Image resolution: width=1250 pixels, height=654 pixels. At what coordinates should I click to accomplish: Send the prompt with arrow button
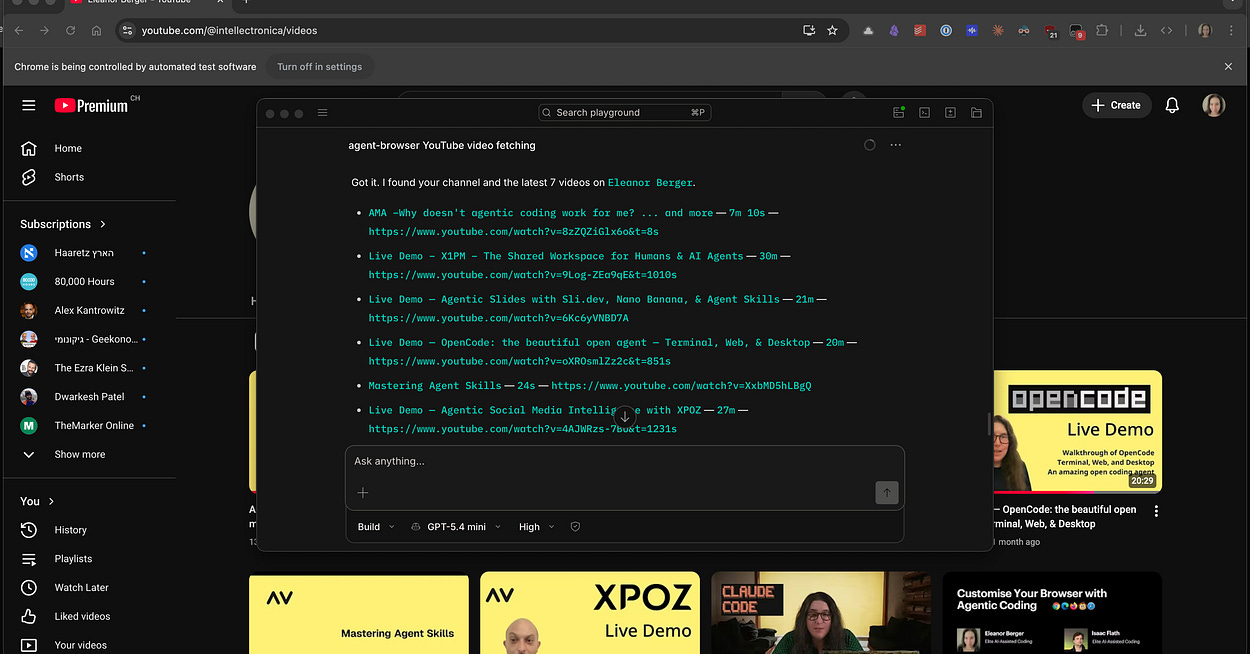pos(886,492)
